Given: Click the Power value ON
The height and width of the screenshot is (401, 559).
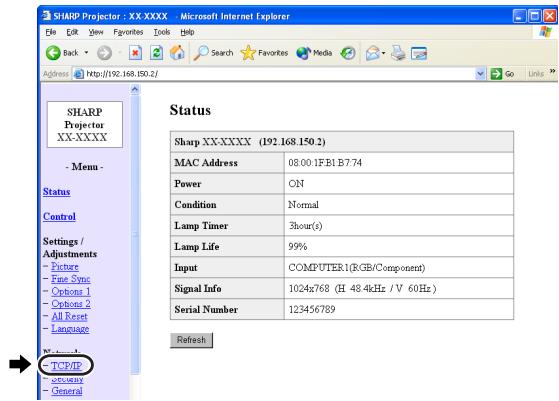Looking at the screenshot, I should (296, 184).
